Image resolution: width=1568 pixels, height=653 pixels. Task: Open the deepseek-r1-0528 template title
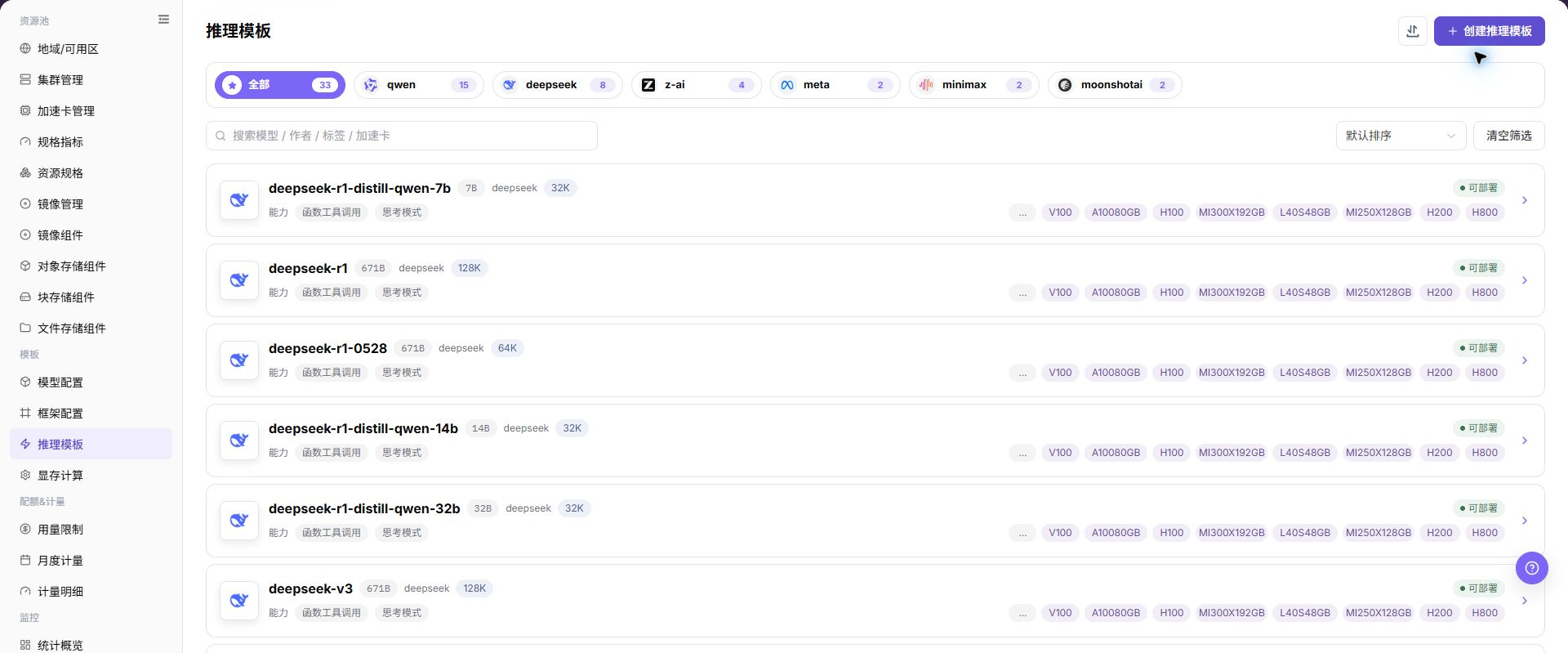327,348
